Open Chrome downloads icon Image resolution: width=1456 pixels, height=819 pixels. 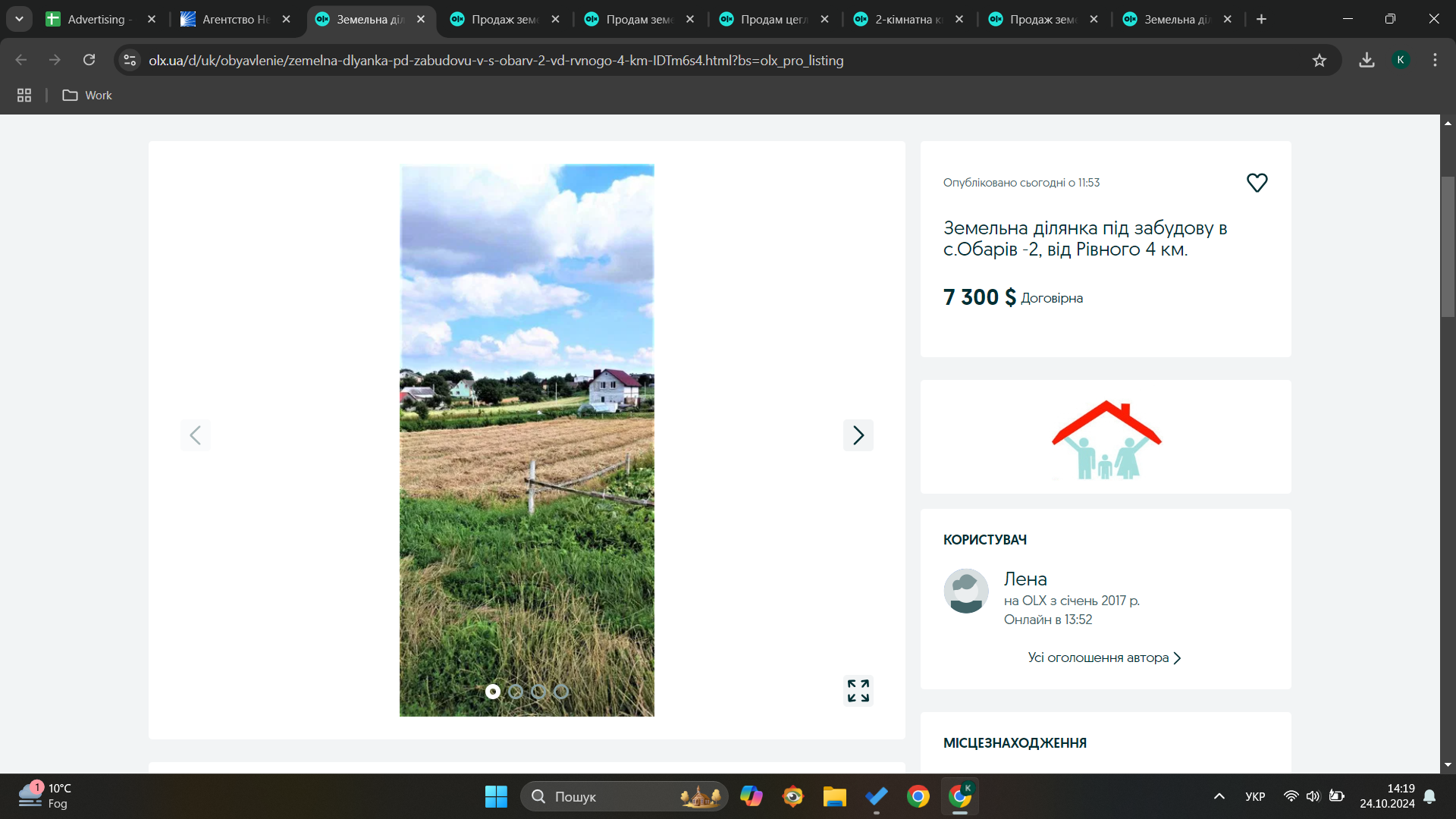point(1367,61)
